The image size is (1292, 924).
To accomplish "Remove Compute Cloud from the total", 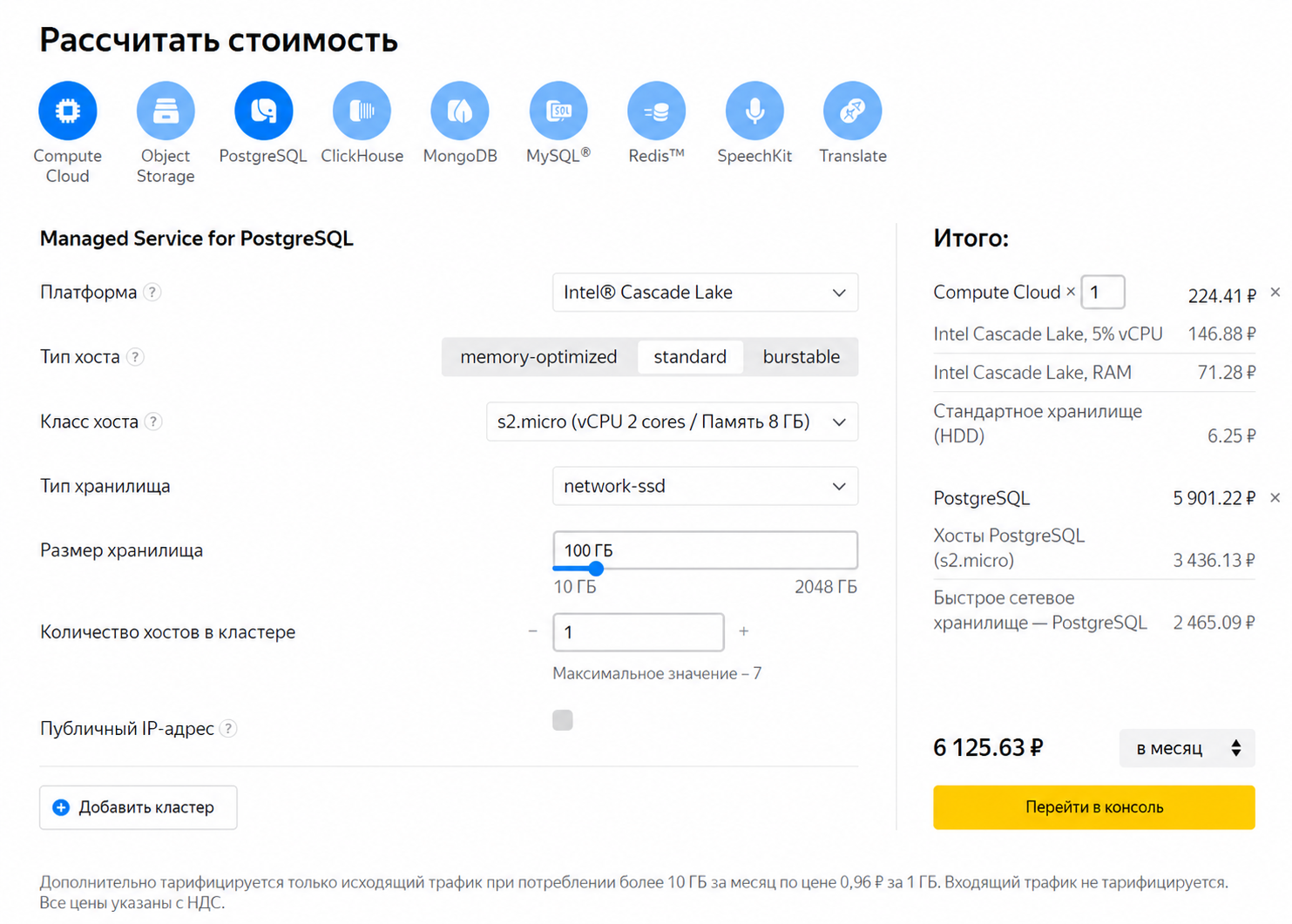I will click(x=1275, y=293).
